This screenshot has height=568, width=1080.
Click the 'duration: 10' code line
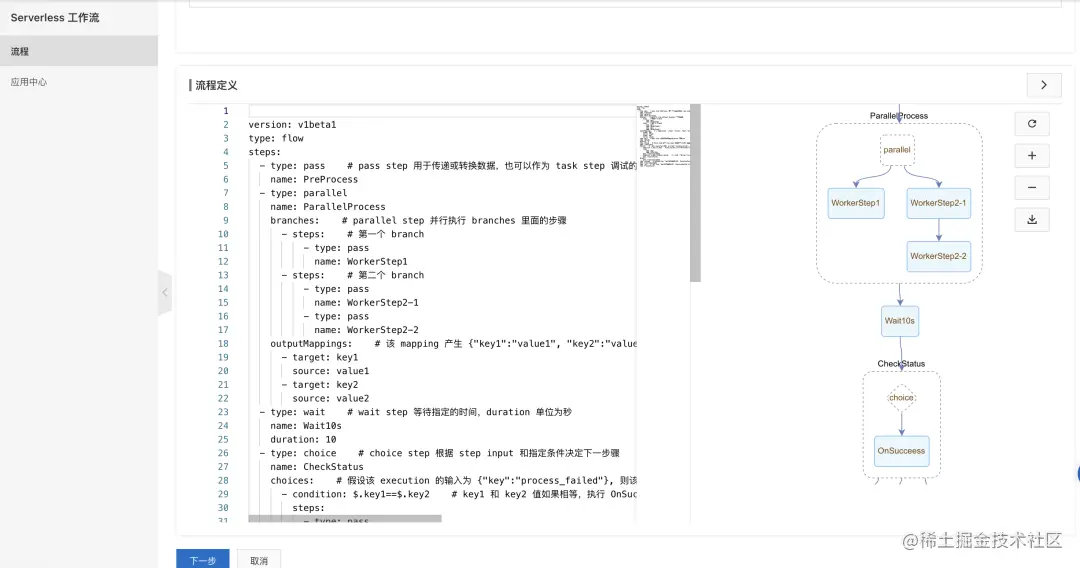click(303, 439)
